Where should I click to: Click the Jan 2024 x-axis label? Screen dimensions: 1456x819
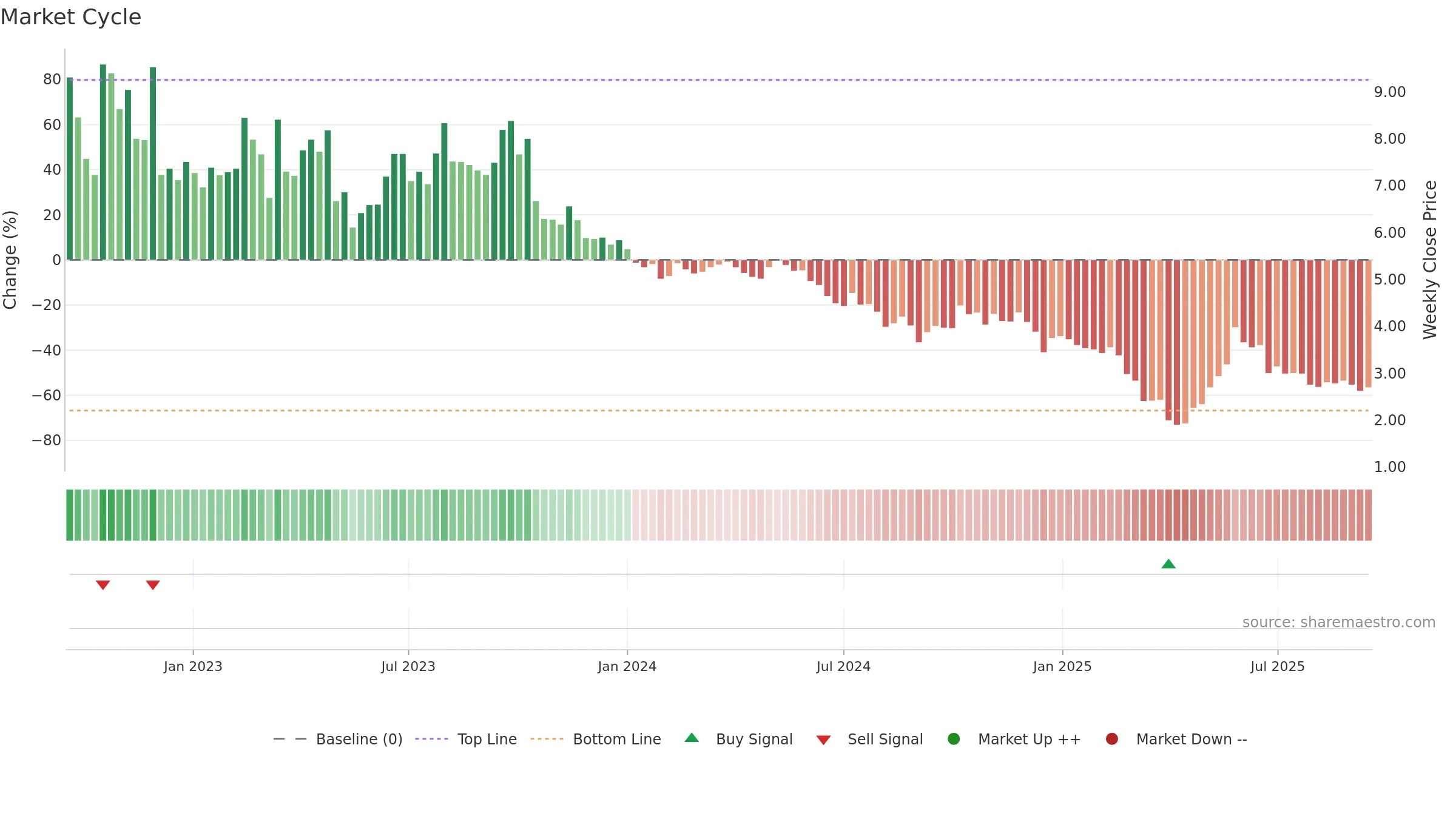coord(627,667)
